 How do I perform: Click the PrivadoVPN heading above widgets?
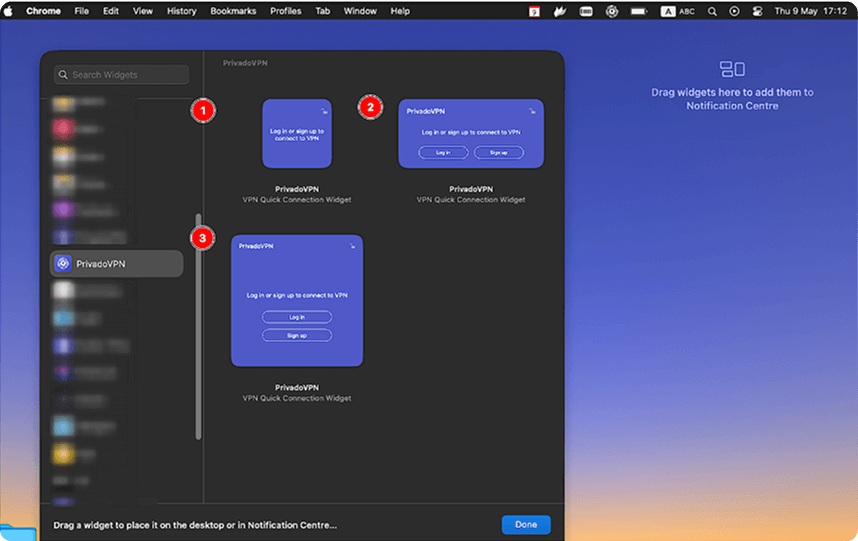(x=245, y=63)
